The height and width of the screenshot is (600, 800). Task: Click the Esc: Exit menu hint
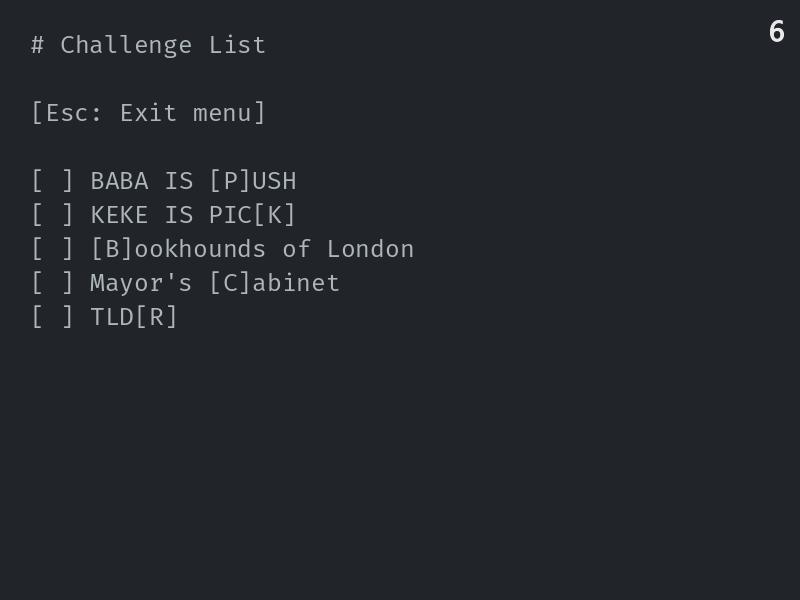click(148, 113)
